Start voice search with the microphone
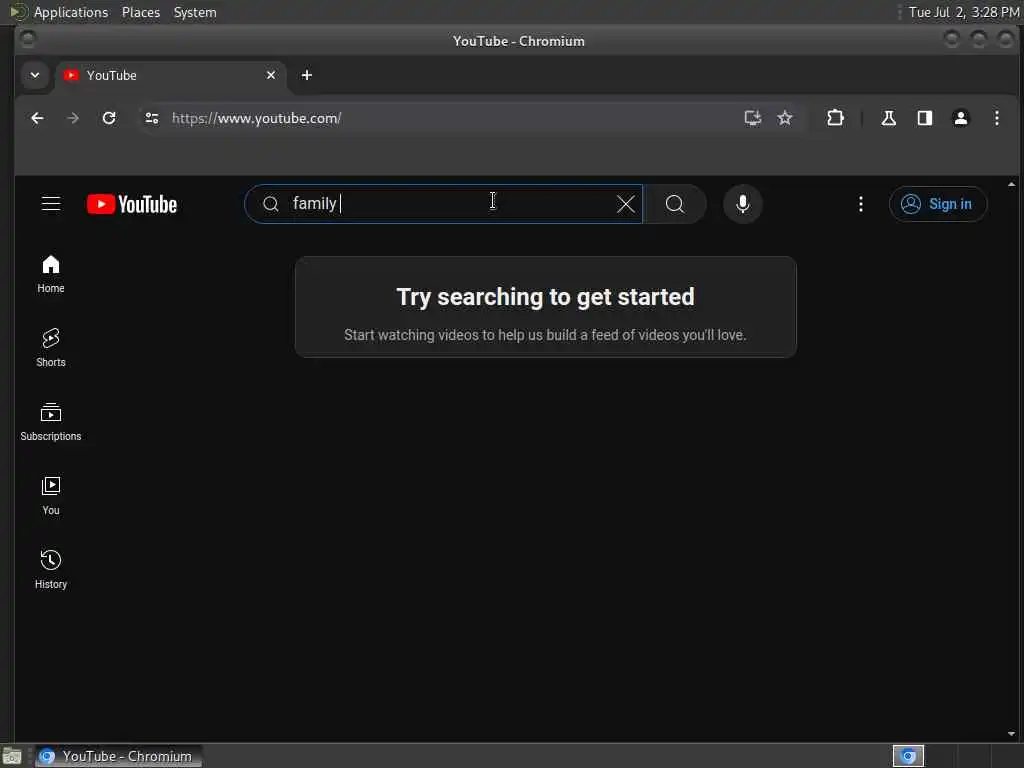Screen dimensions: 1024x768 (743, 204)
